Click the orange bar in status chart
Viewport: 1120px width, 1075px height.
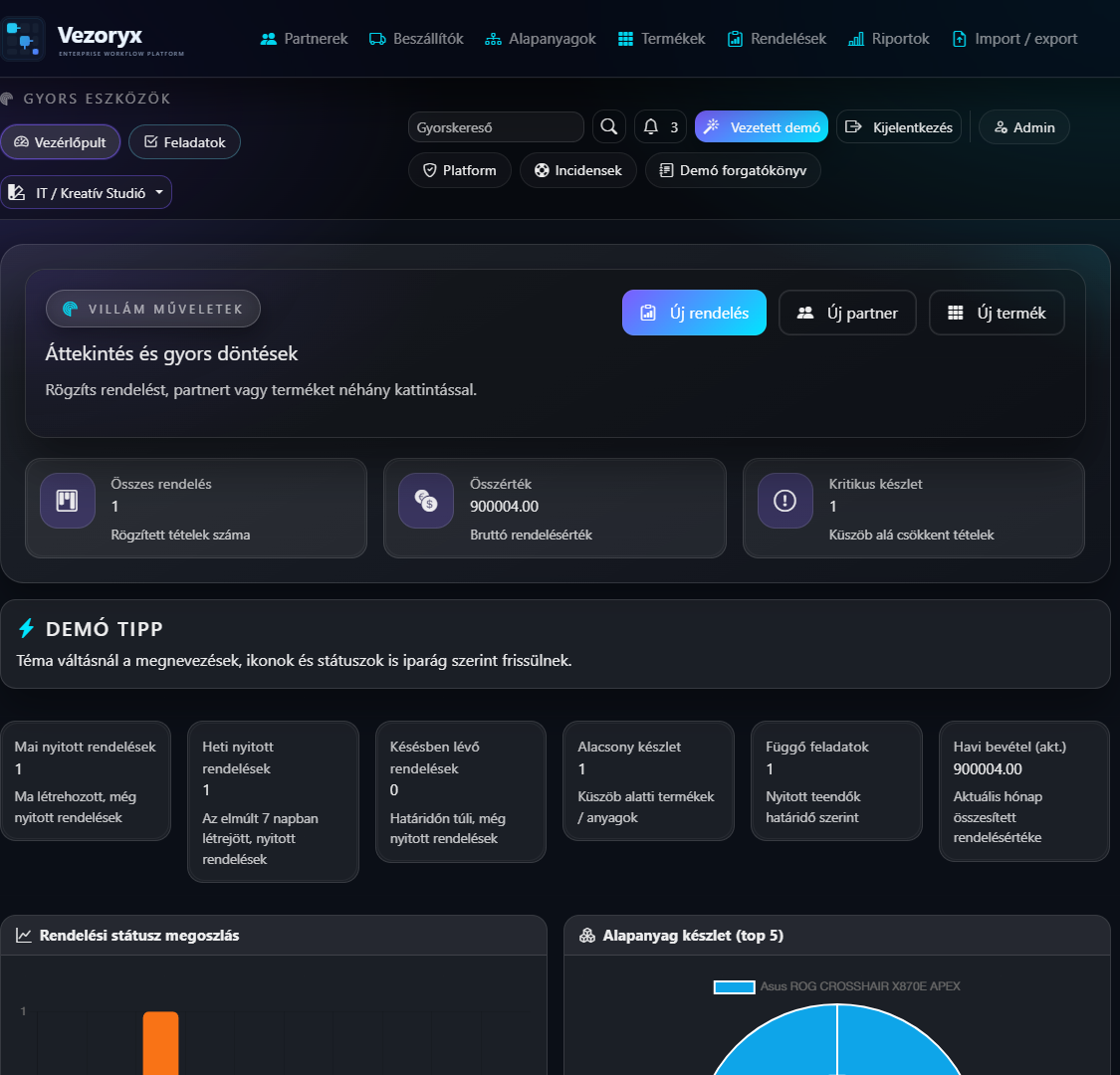(x=160, y=1043)
